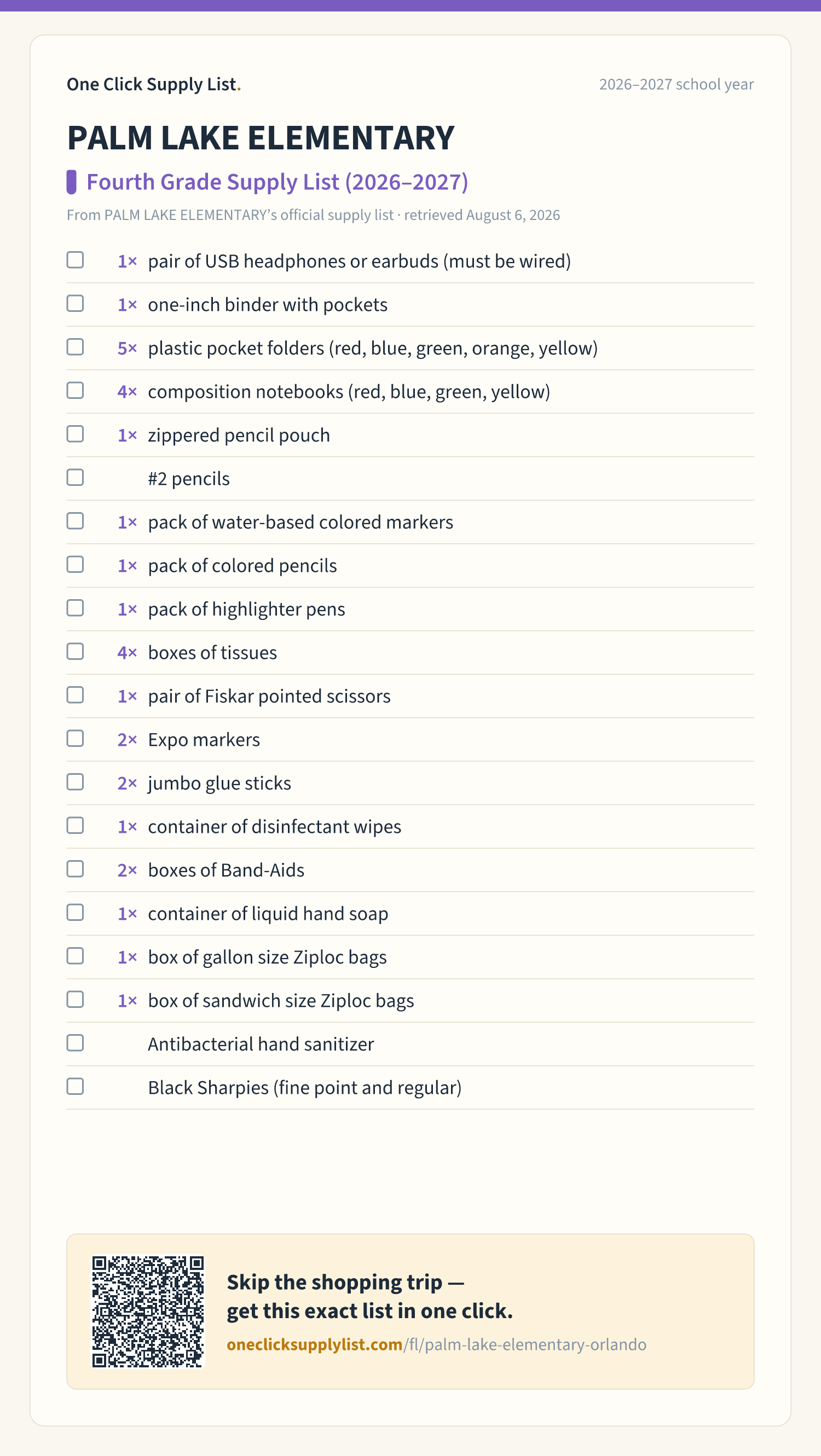
Task: Mark water-based colored markers as done
Action: pos(75,521)
